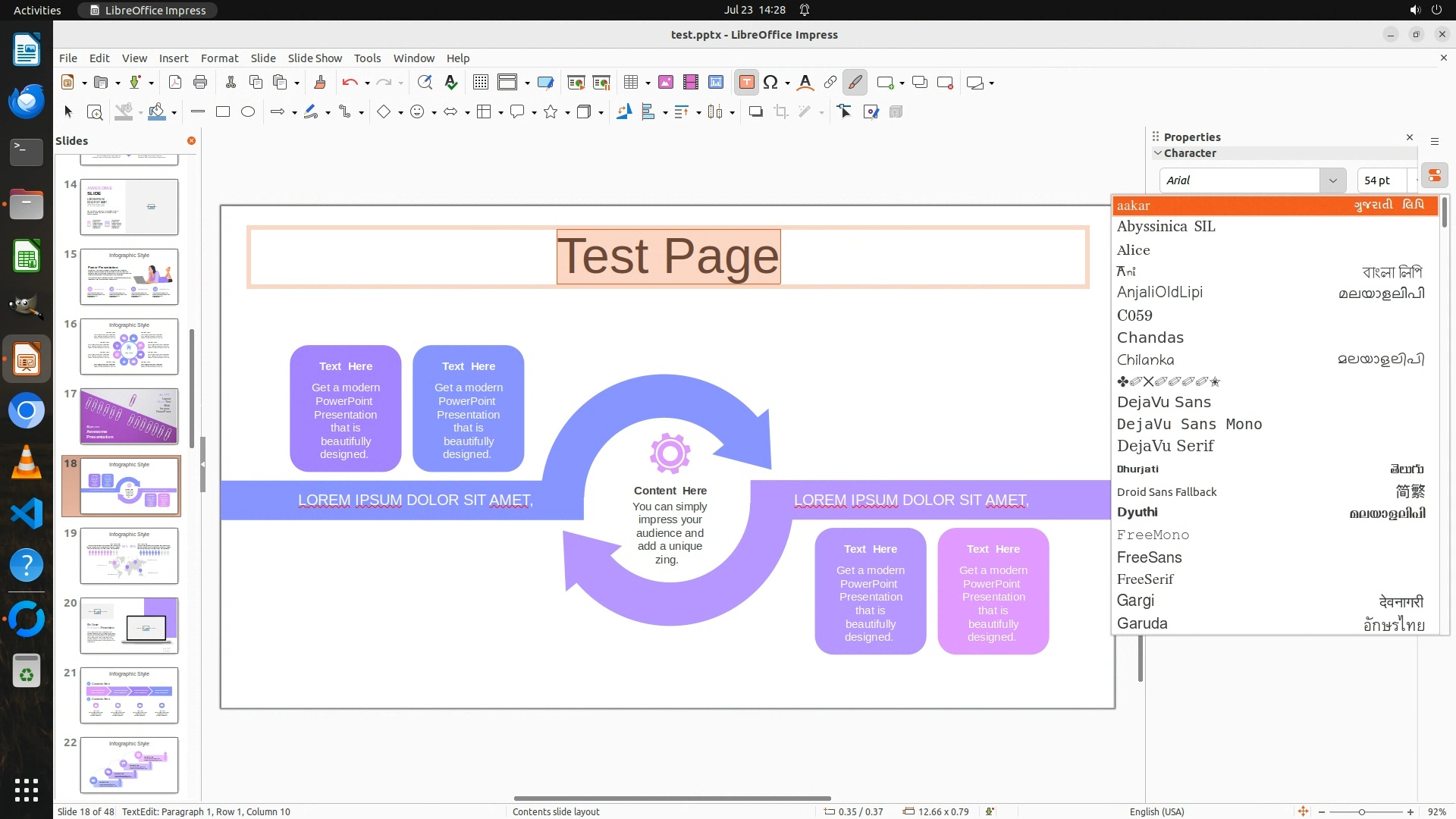Select the slide 19 thumbnail
Screen dimensions: 1456x819
[x=129, y=556]
